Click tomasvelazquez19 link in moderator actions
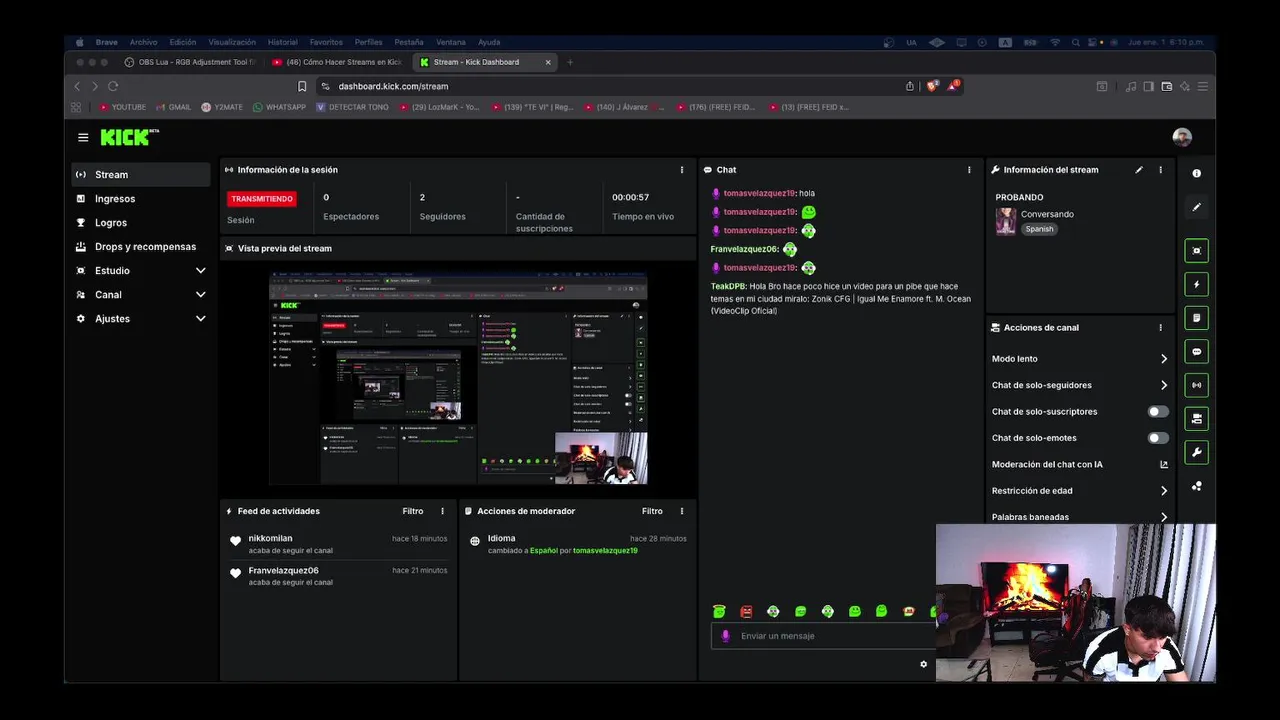The image size is (1280, 720). 605,551
